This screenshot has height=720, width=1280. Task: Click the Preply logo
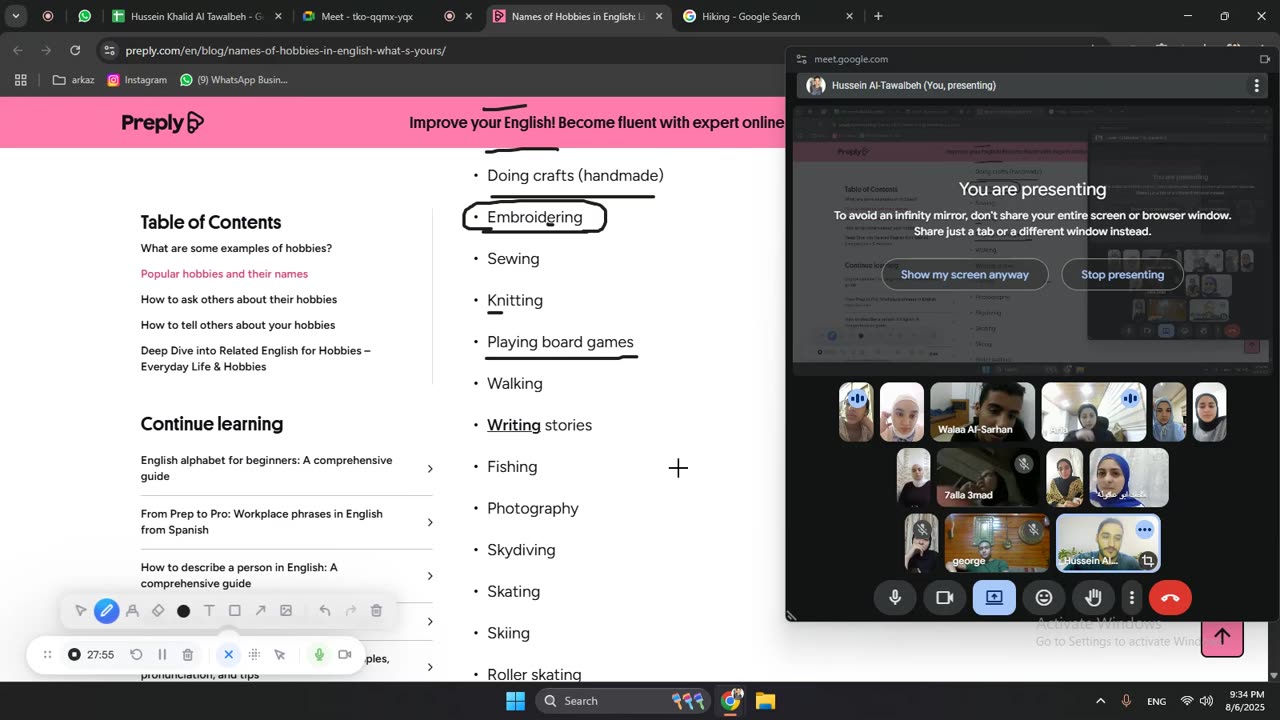[x=163, y=123]
